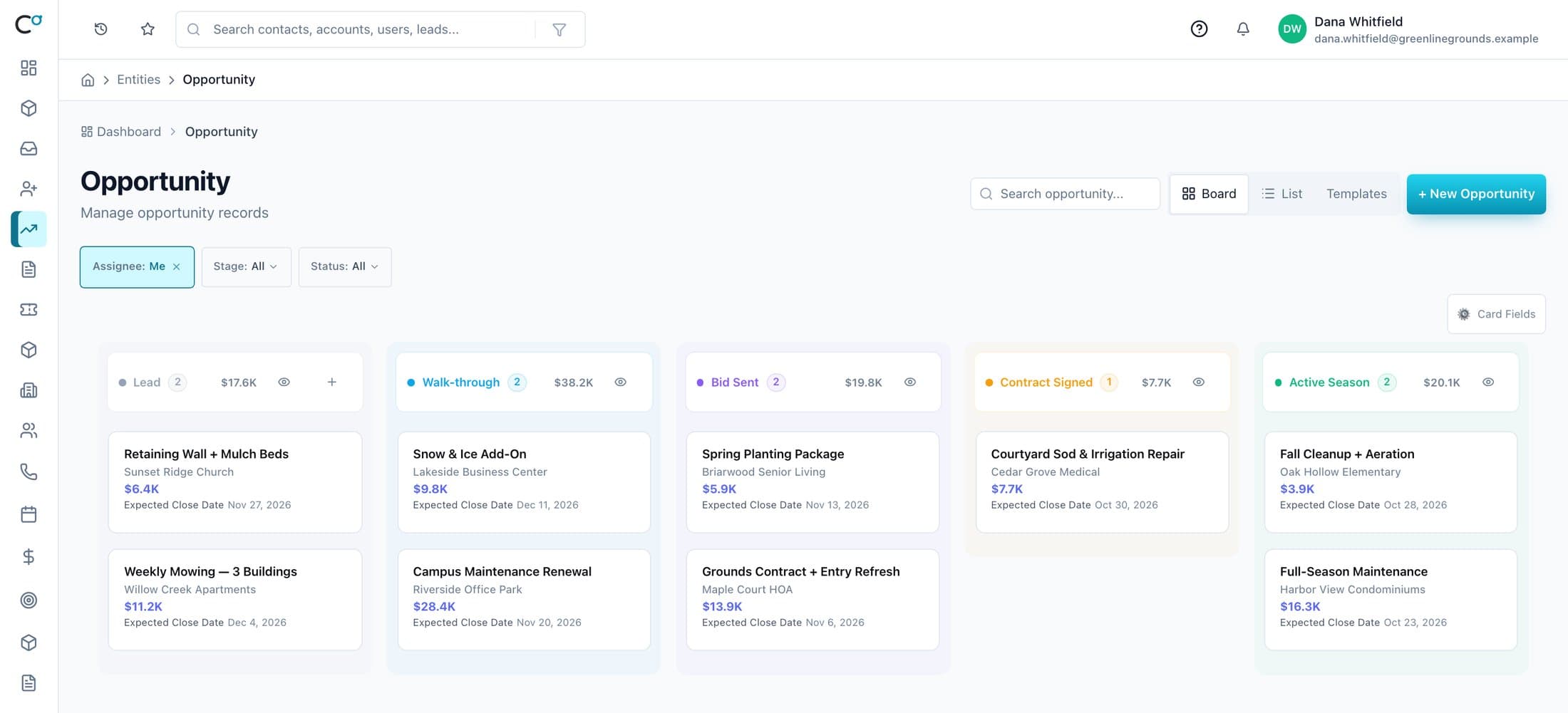The height and width of the screenshot is (713, 1568).
Task: Open Card Fields settings
Action: (x=1496, y=314)
